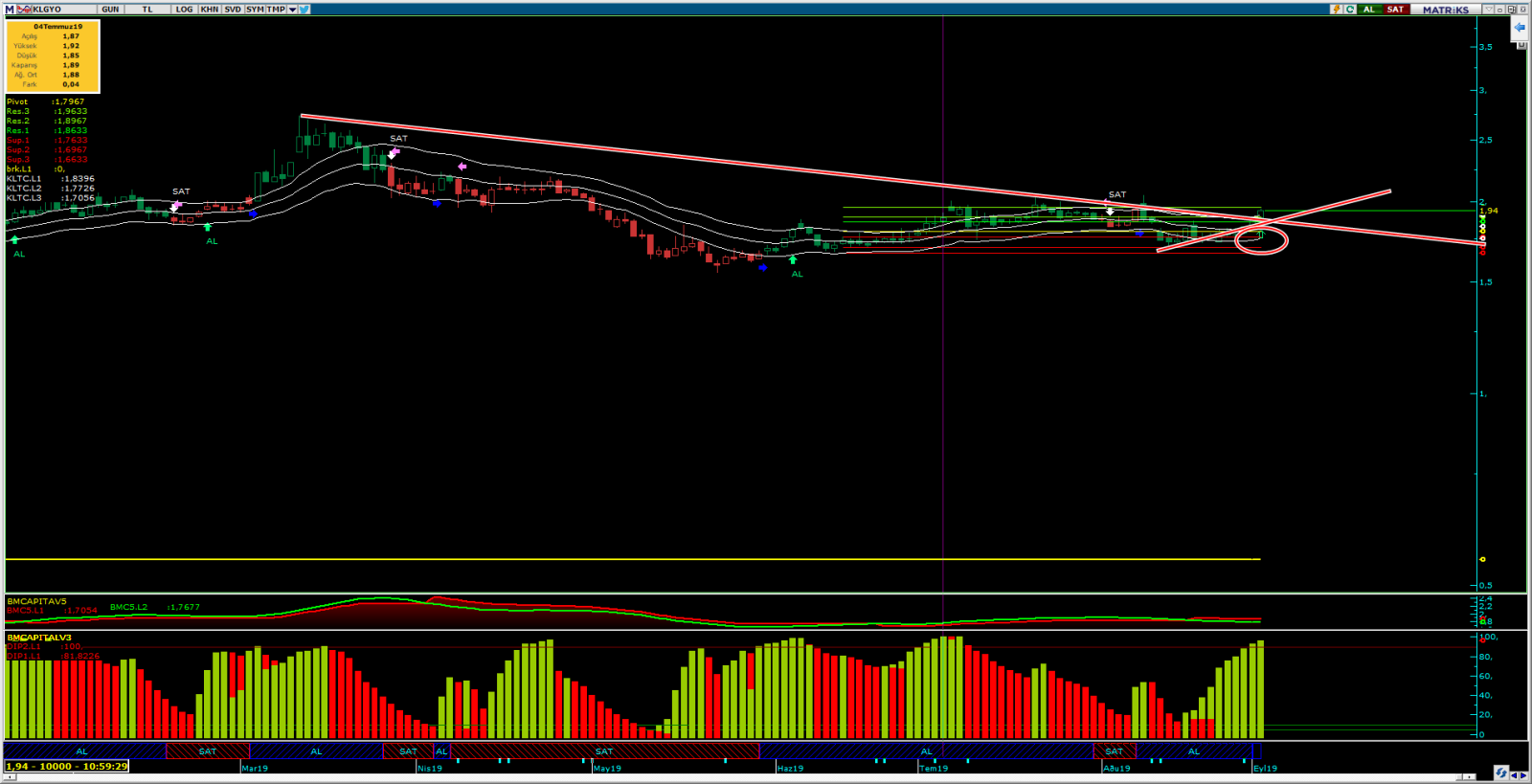1532x784 pixels.
Task: Open the dropdown arrow after TMP
Action: tap(292, 9)
